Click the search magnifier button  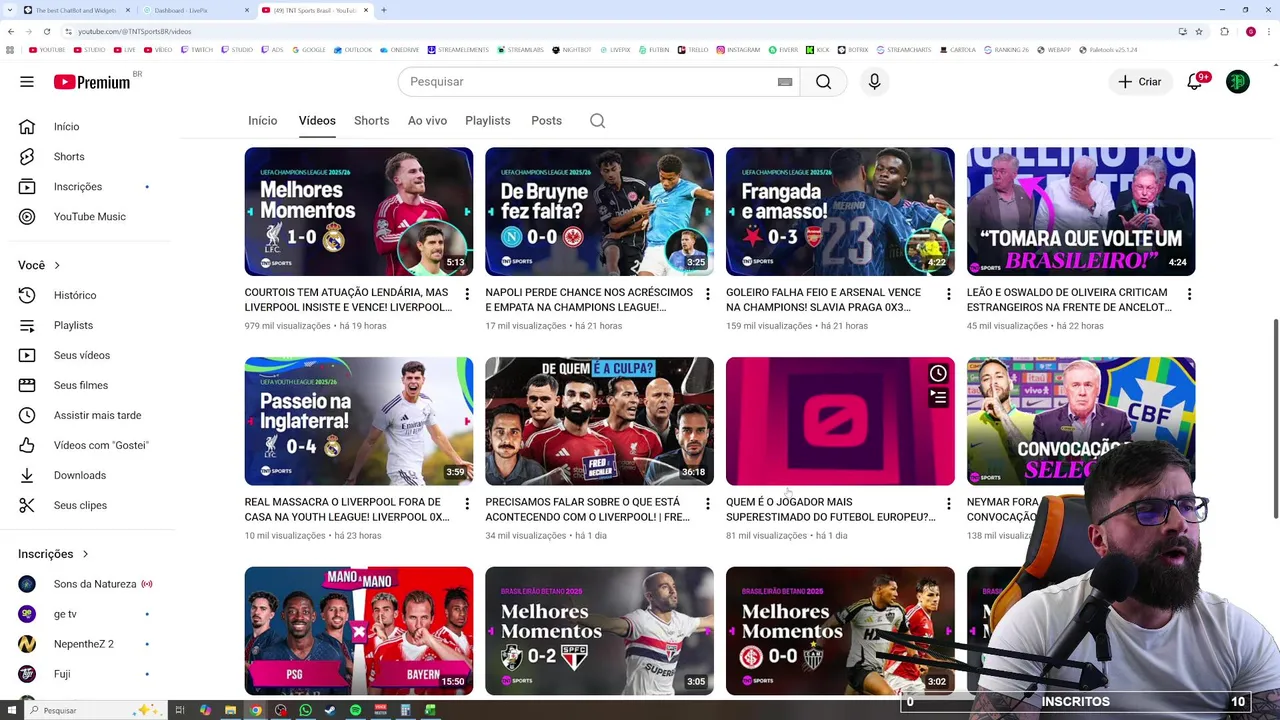[823, 82]
